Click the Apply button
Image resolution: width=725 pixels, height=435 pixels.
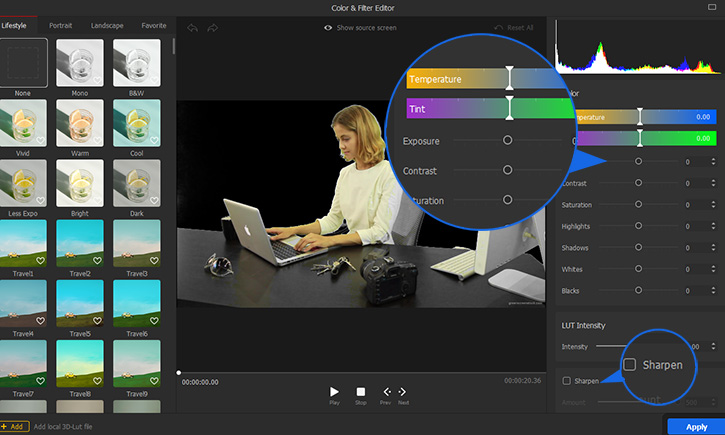coord(696,426)
